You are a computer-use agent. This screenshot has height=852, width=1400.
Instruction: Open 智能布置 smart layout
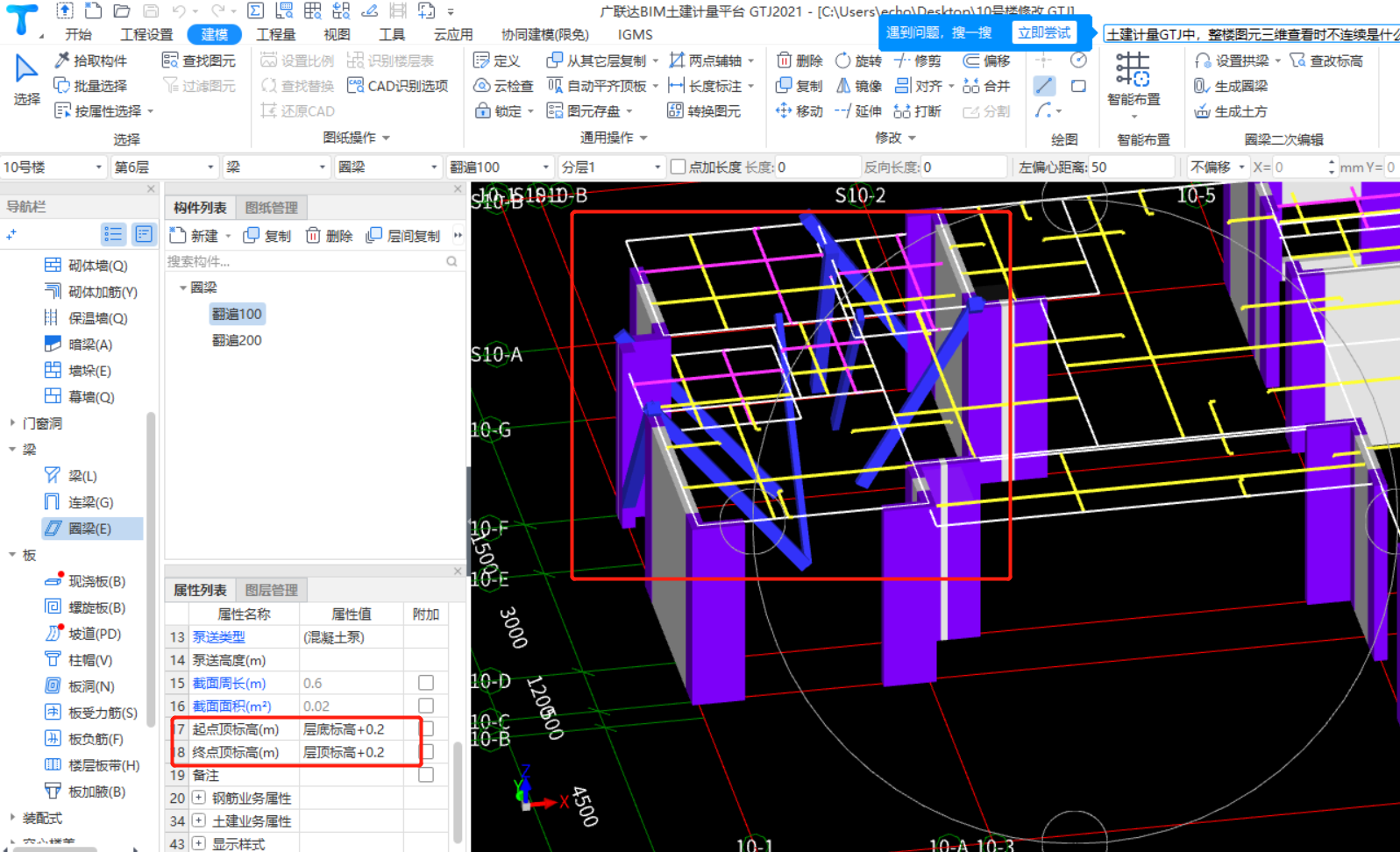pyautogui.click(x=1133, y=84)
